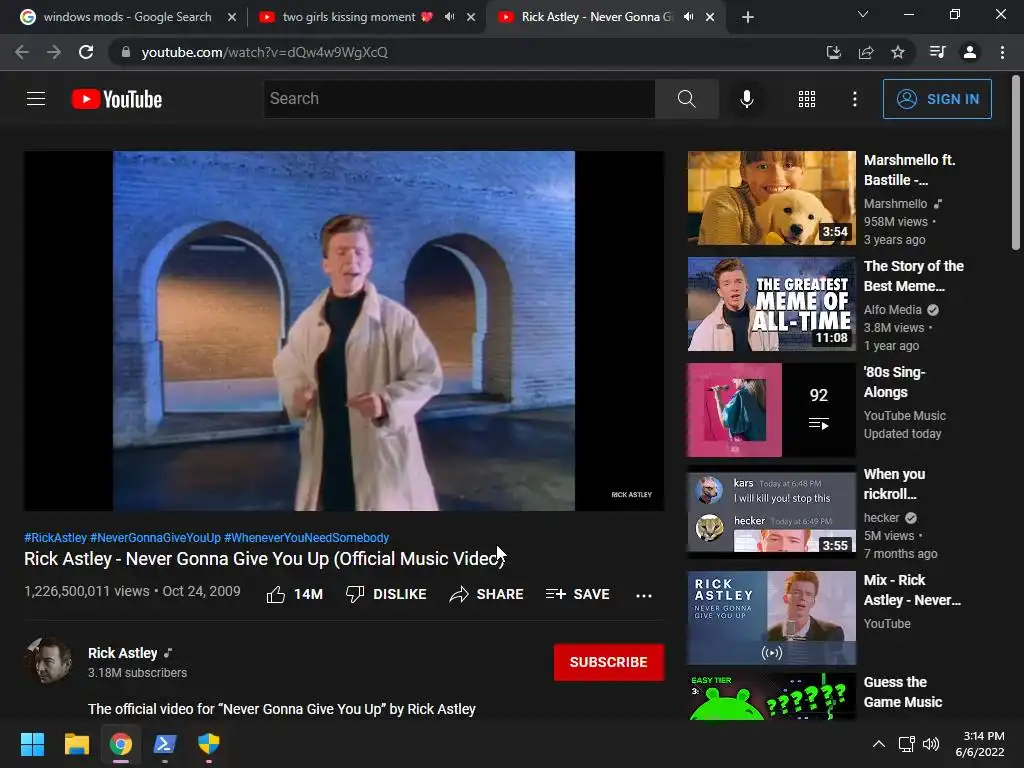Open the Rick Astley channel avatar
Image resolution: width=1024 pixels, height=768 pixels.
click(48, 661)
